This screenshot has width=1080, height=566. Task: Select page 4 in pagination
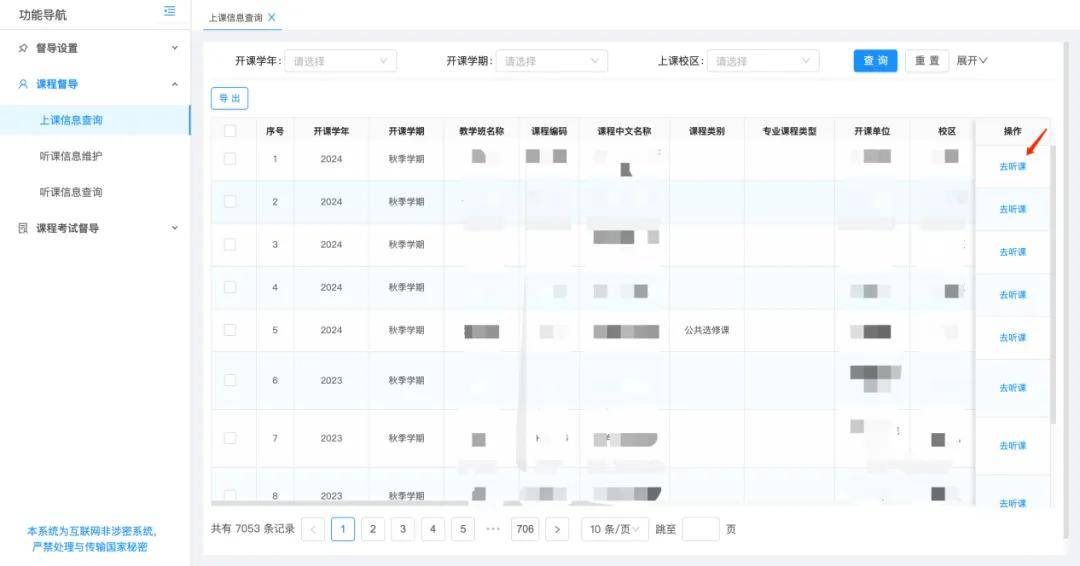[x=433, y=529]
